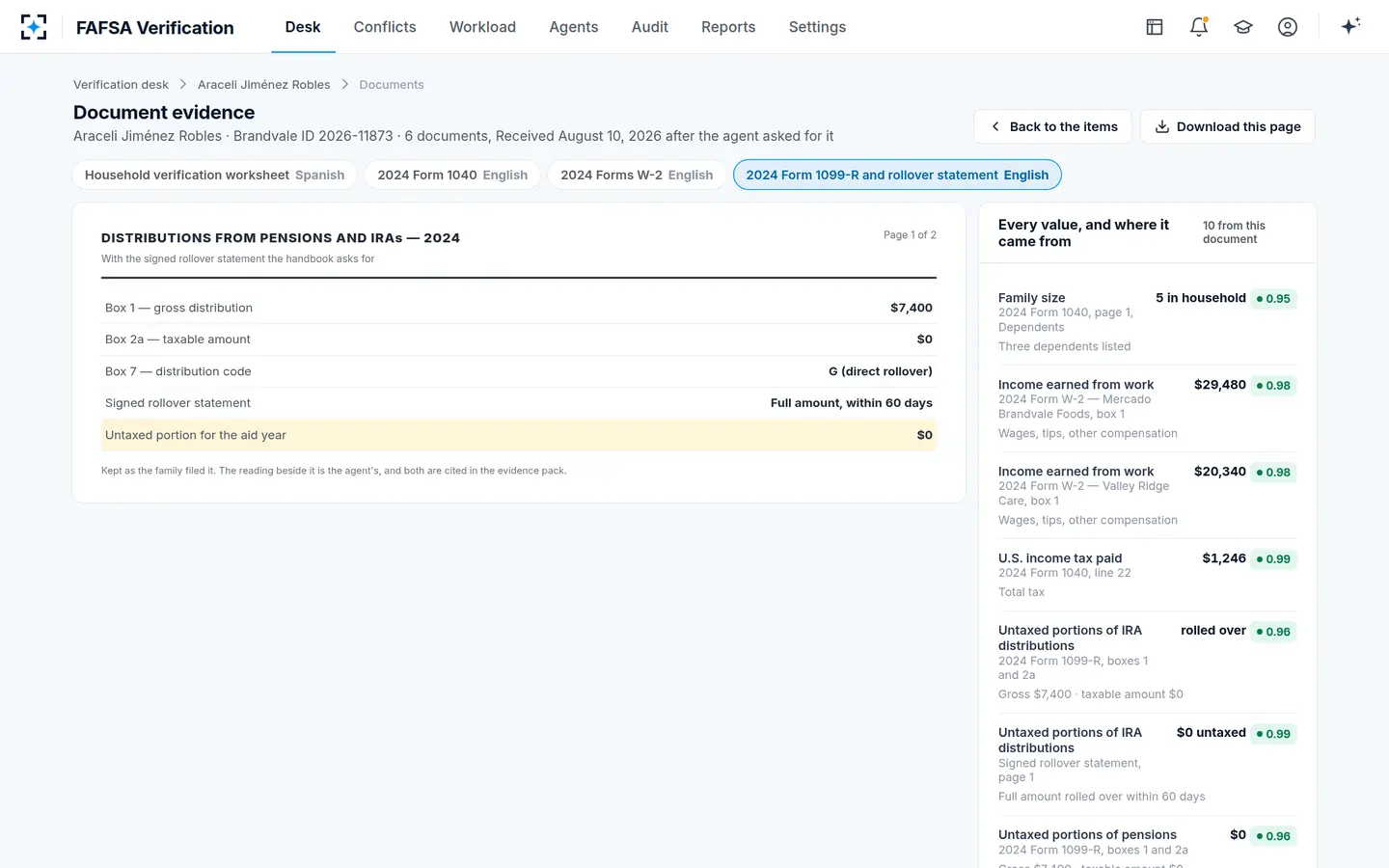
Task: Click Full amount, within 60 days value
Action: point(852,403)
